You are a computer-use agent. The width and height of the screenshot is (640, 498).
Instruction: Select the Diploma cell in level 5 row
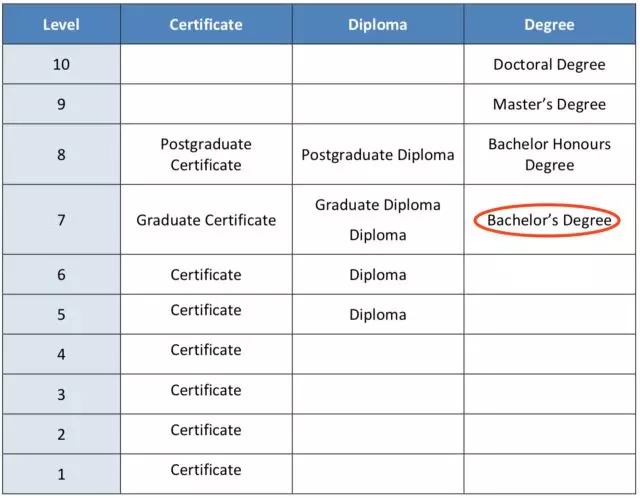(x=378, y=314)
